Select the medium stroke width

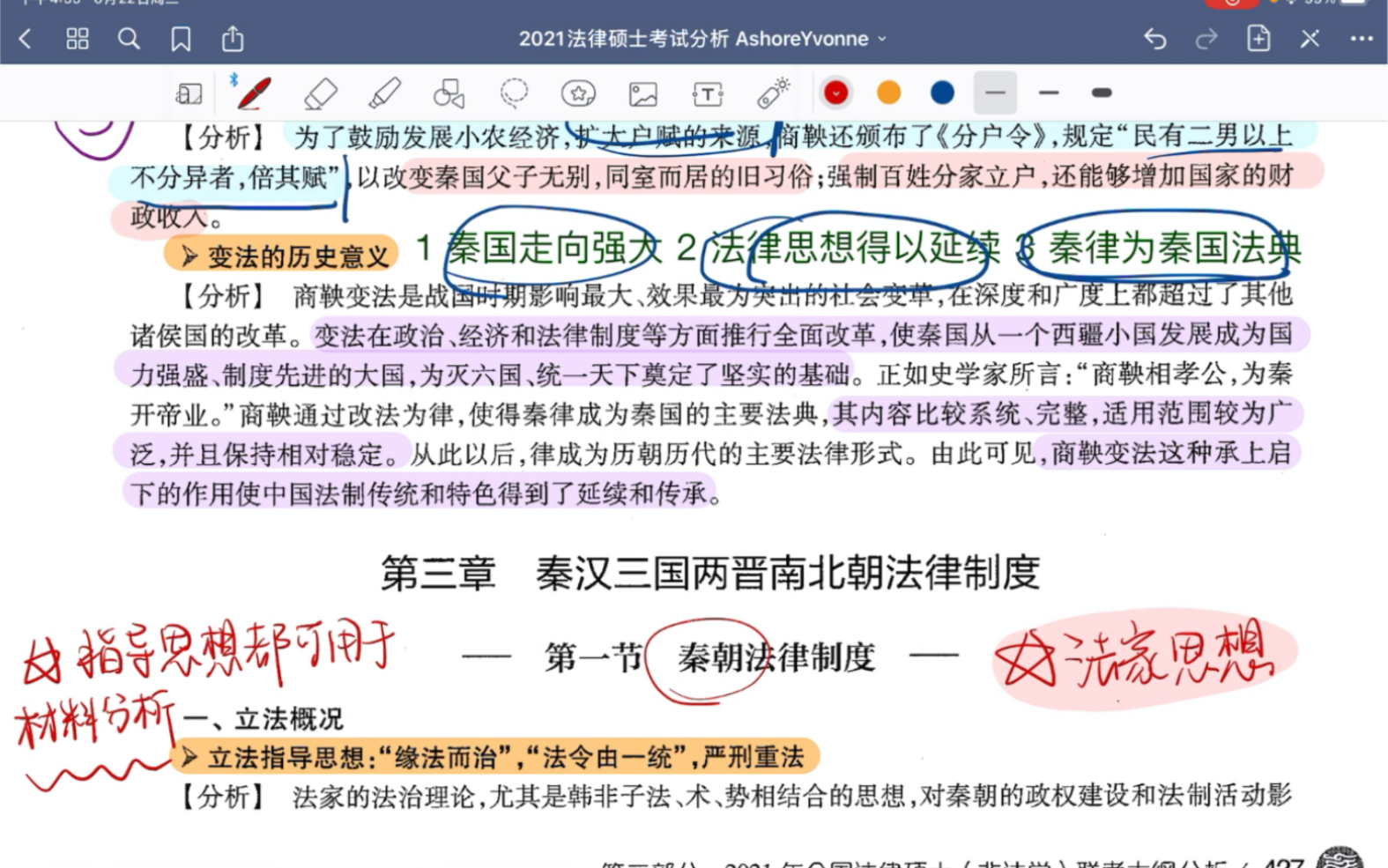(1049, 93)
